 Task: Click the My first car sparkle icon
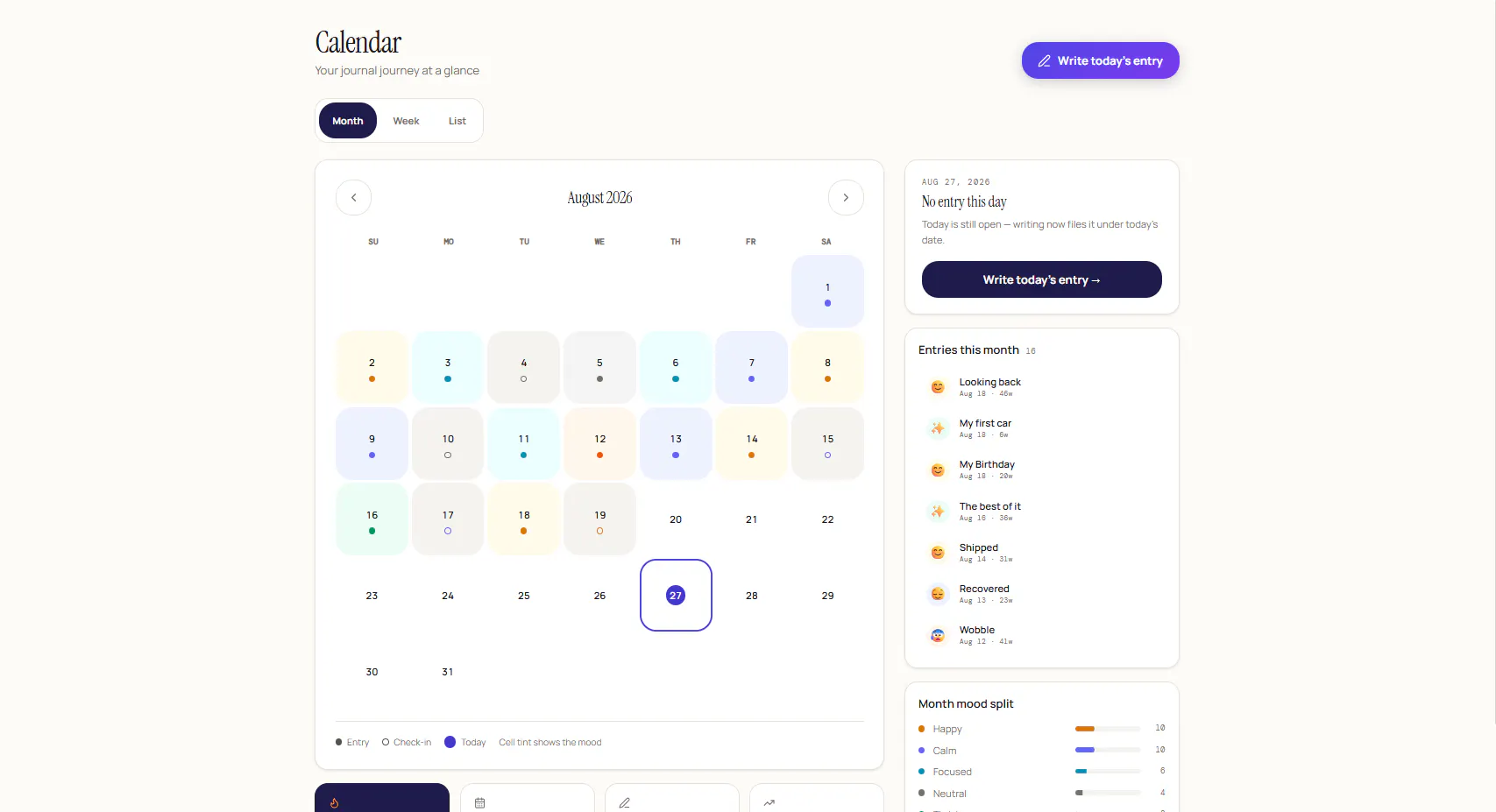coord(938,428)
